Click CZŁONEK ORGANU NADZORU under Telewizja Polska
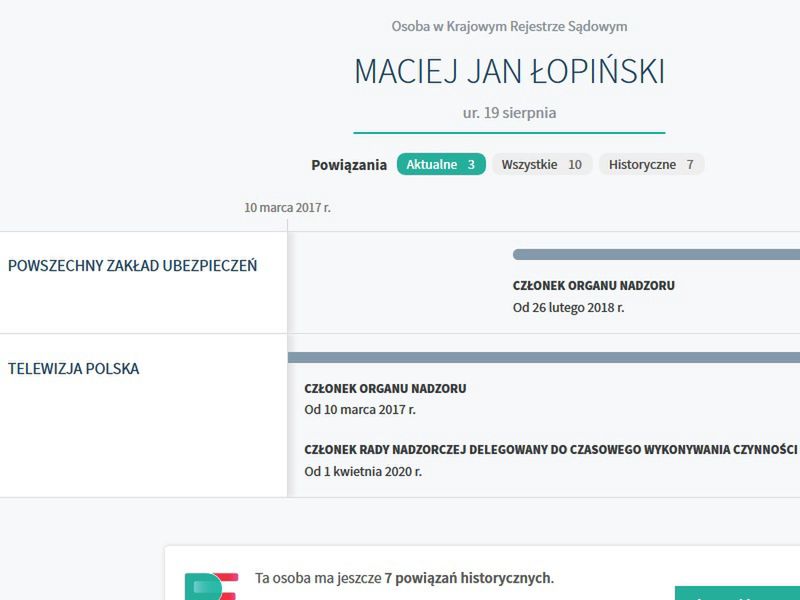The image size is (800, 600). click(x=385, y=389)
